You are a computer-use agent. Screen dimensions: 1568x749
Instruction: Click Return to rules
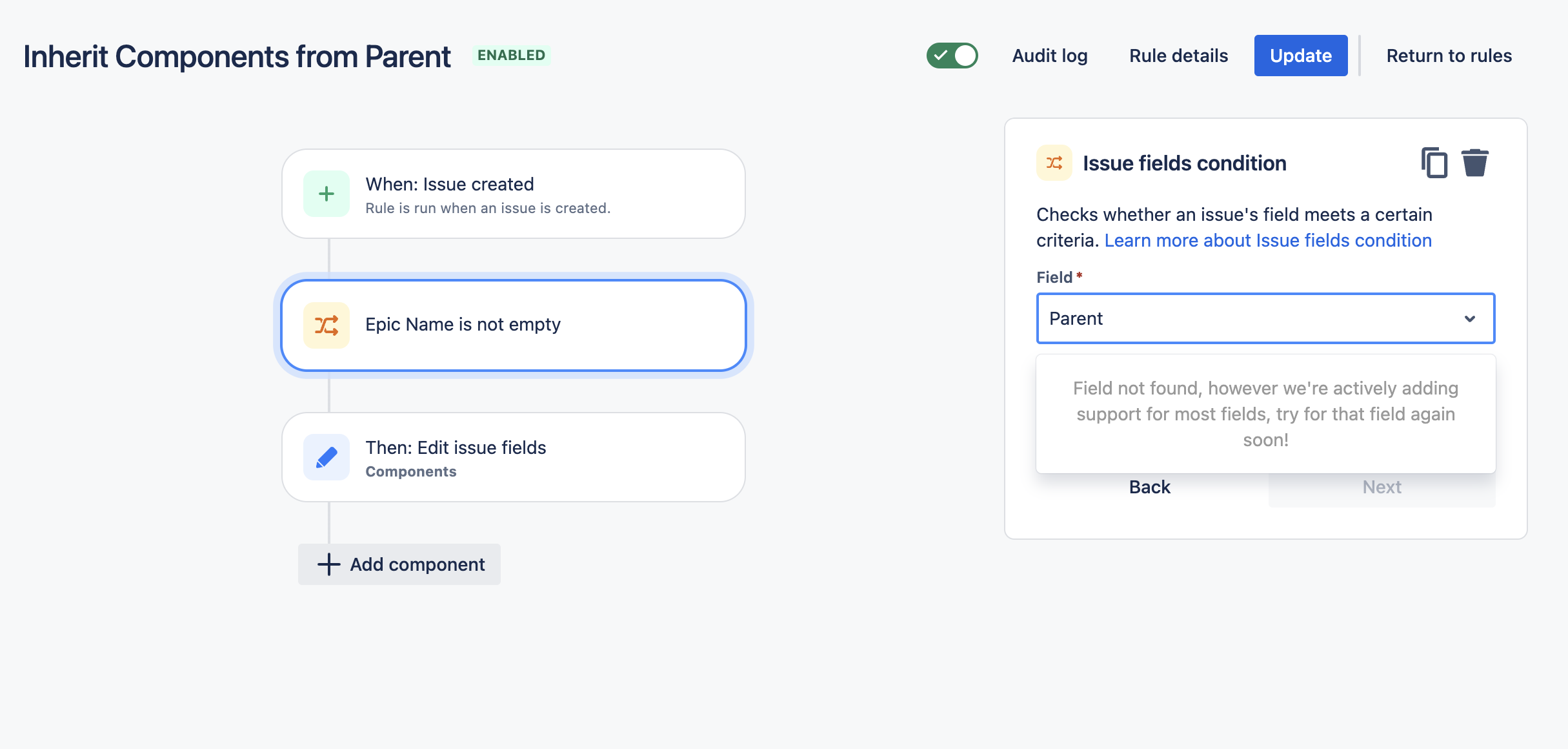coord(1447,56)
